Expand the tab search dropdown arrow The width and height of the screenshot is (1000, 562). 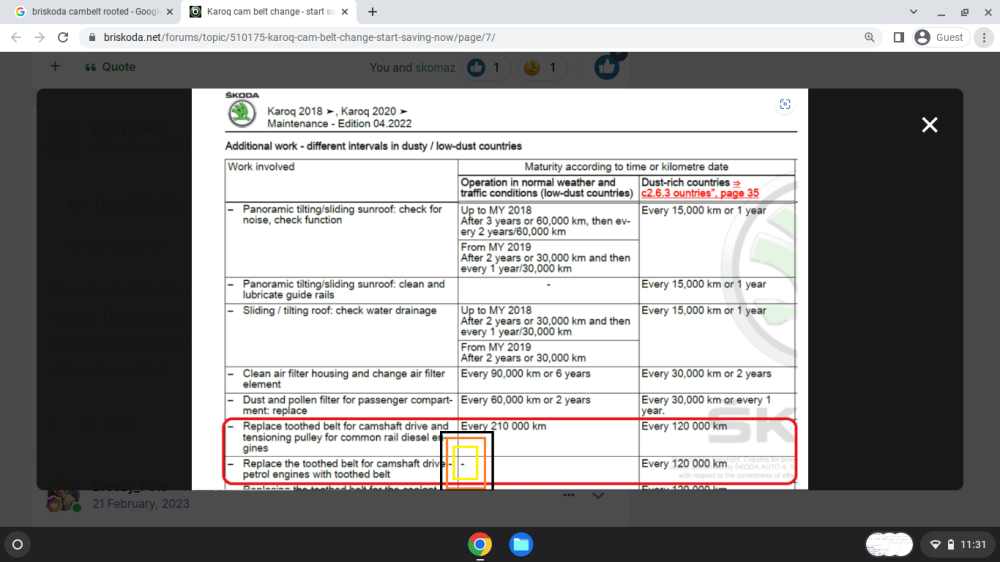(913, 11)
